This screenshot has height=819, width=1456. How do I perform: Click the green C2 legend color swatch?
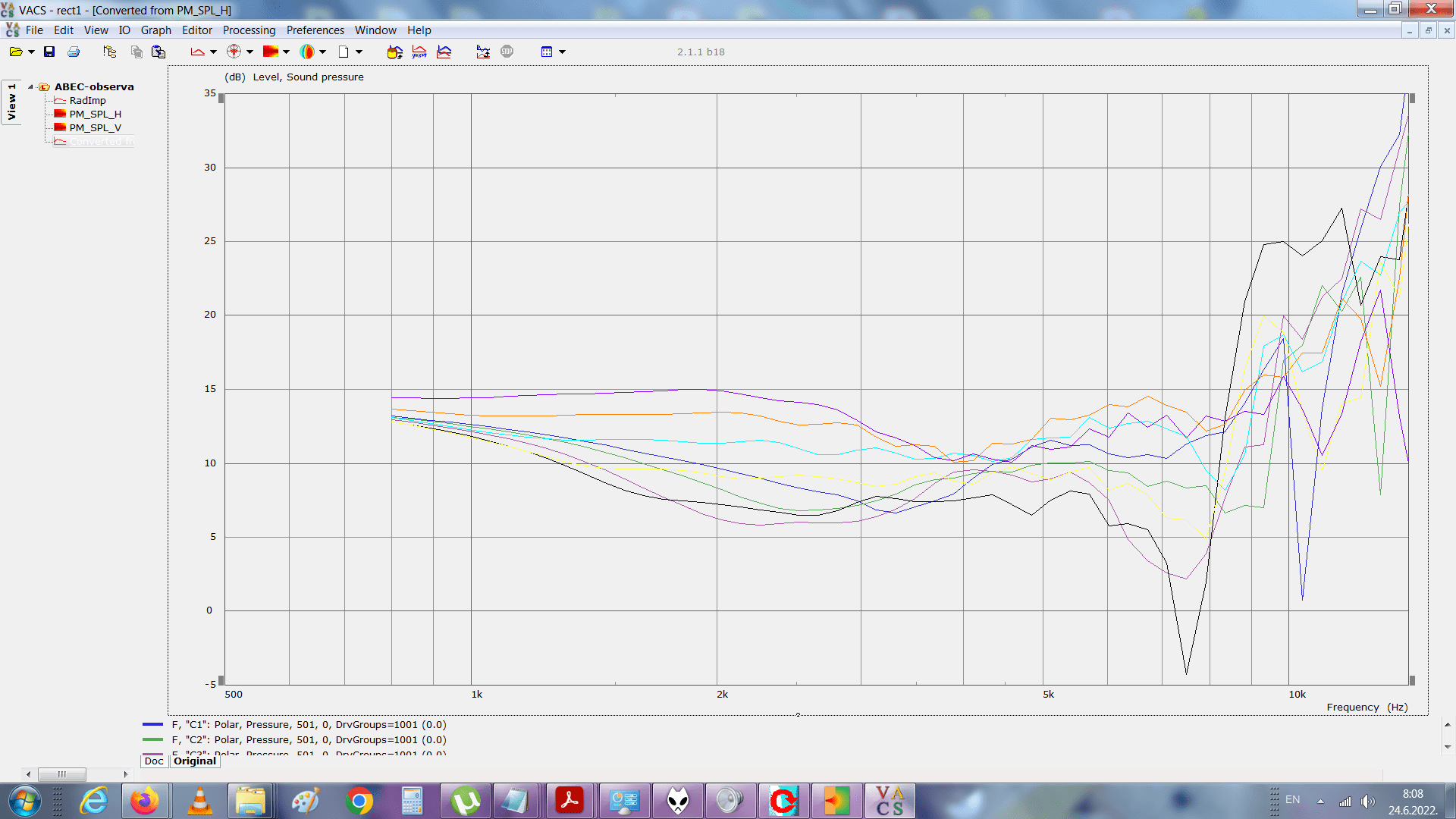click(x=152, y=740)
